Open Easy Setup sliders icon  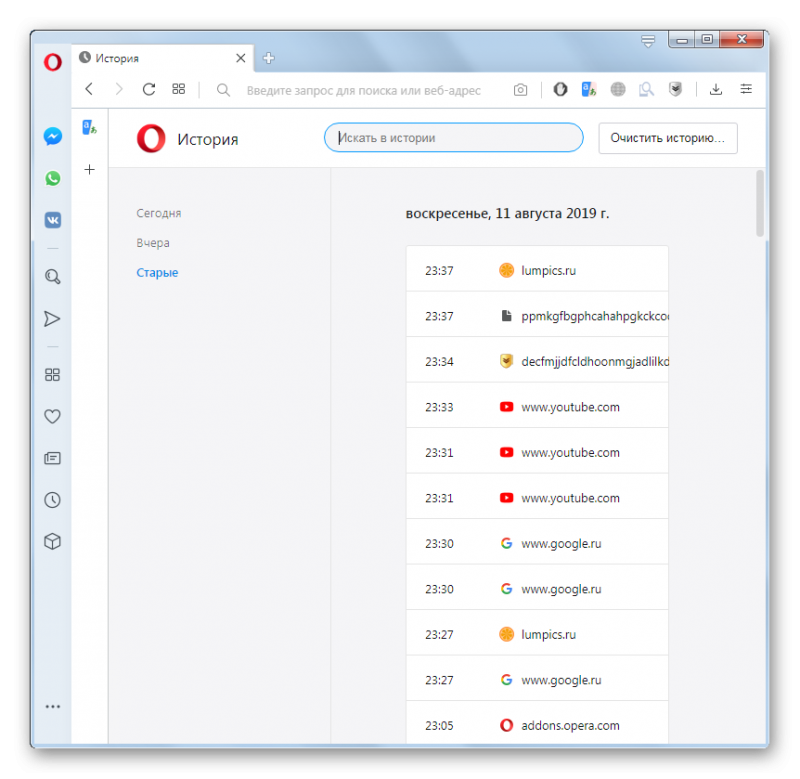point(746,89)
